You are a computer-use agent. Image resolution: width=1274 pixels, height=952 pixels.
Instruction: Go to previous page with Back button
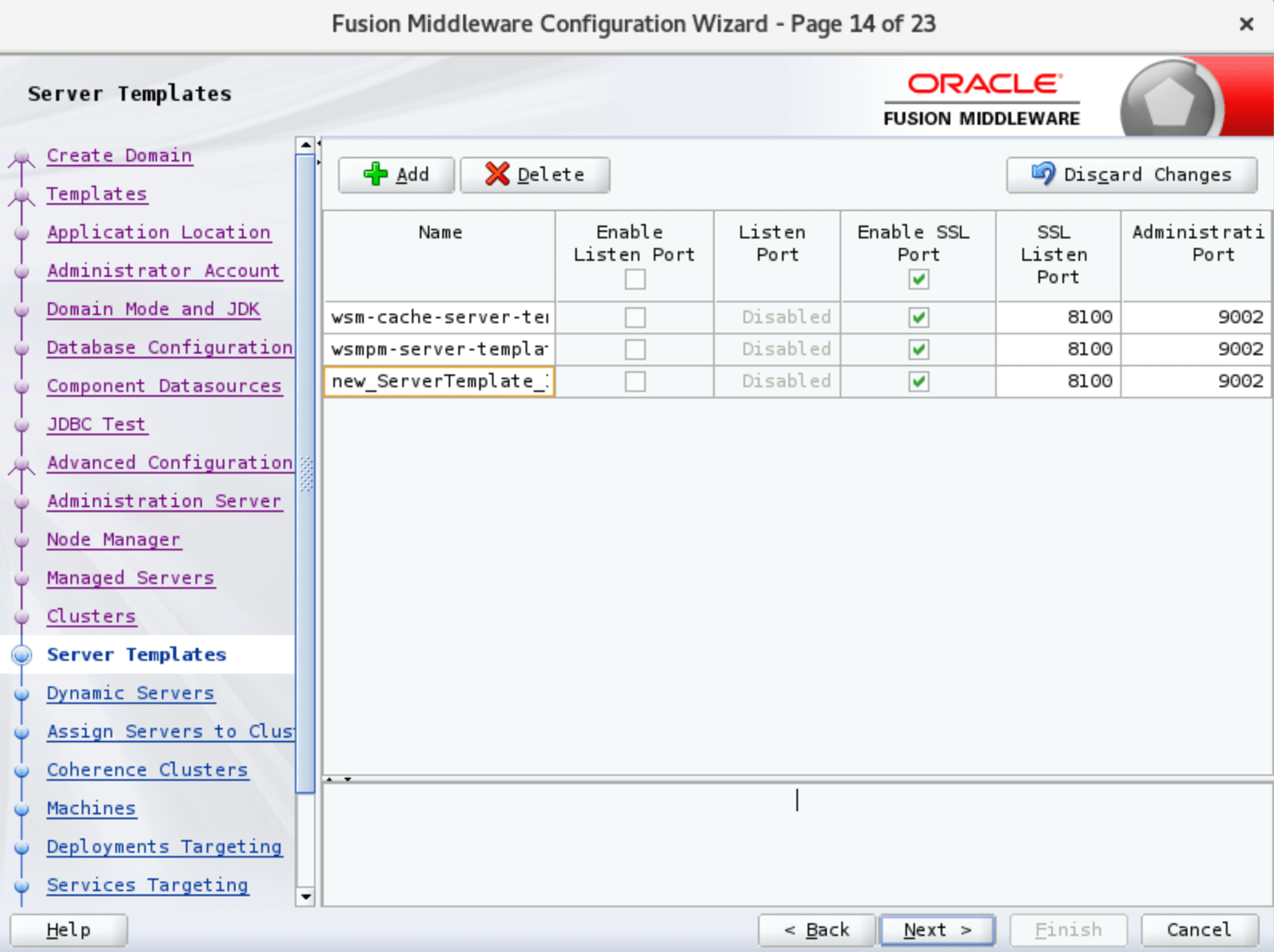tap(817, 930)
